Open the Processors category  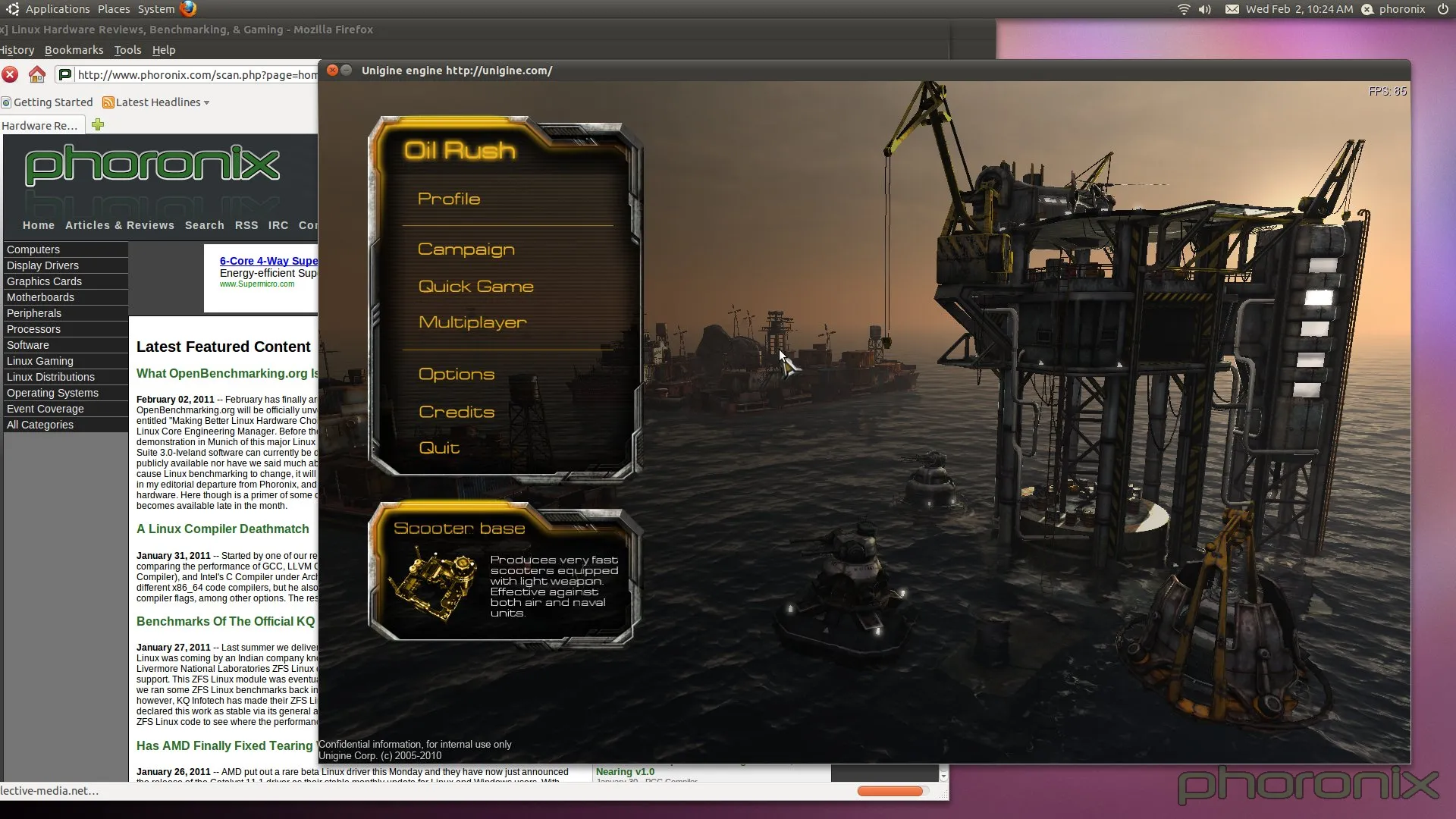pos(66,329)
